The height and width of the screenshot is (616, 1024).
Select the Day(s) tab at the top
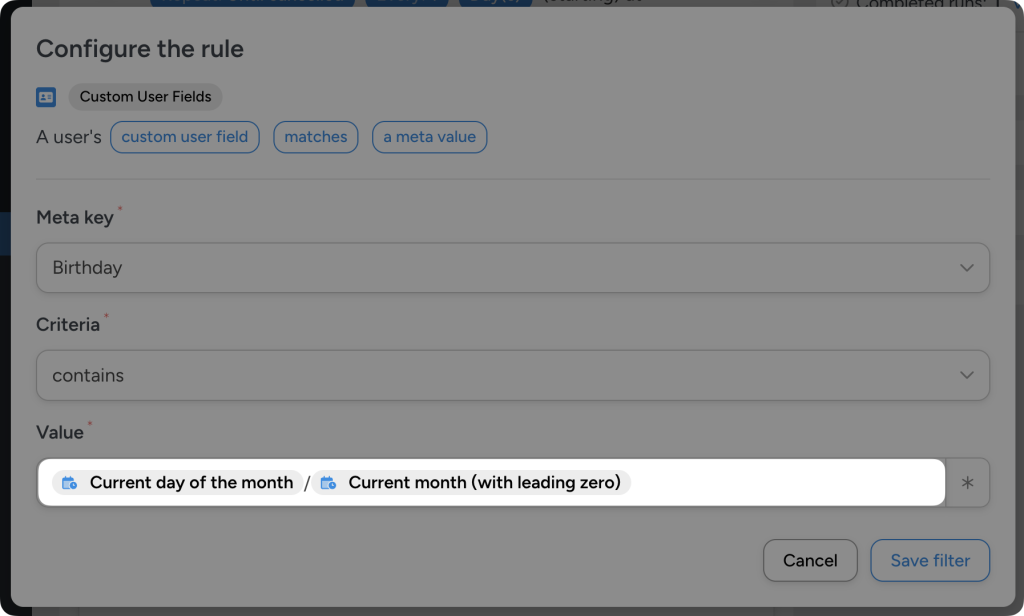[497, 2]
